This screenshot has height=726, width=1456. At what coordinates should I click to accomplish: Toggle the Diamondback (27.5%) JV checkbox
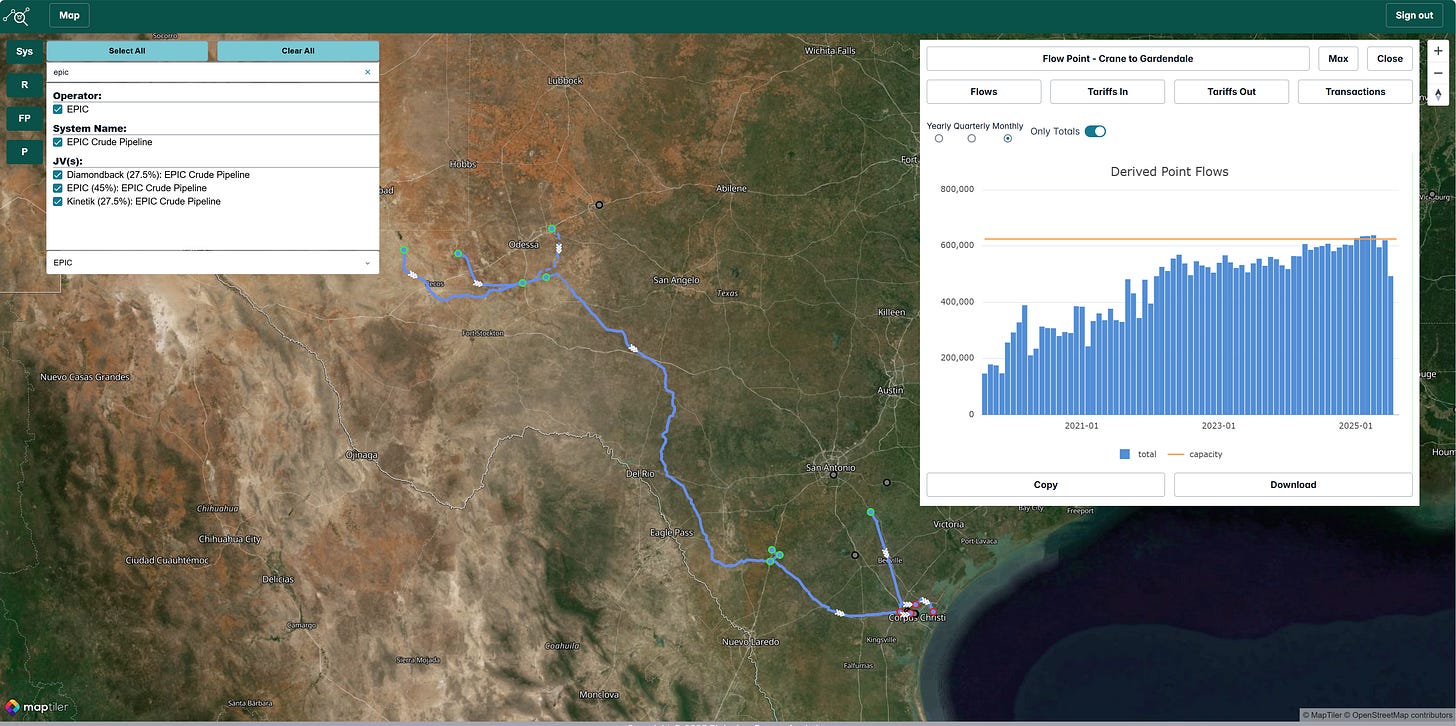[58, 175]
